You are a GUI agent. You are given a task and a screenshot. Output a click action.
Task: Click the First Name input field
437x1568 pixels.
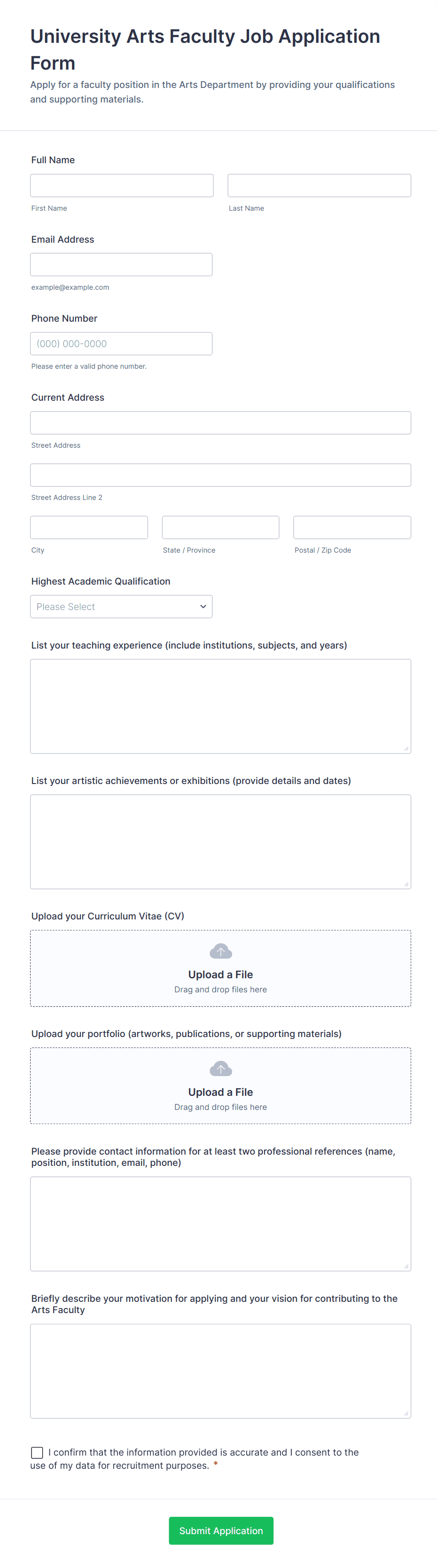(121, 185)
